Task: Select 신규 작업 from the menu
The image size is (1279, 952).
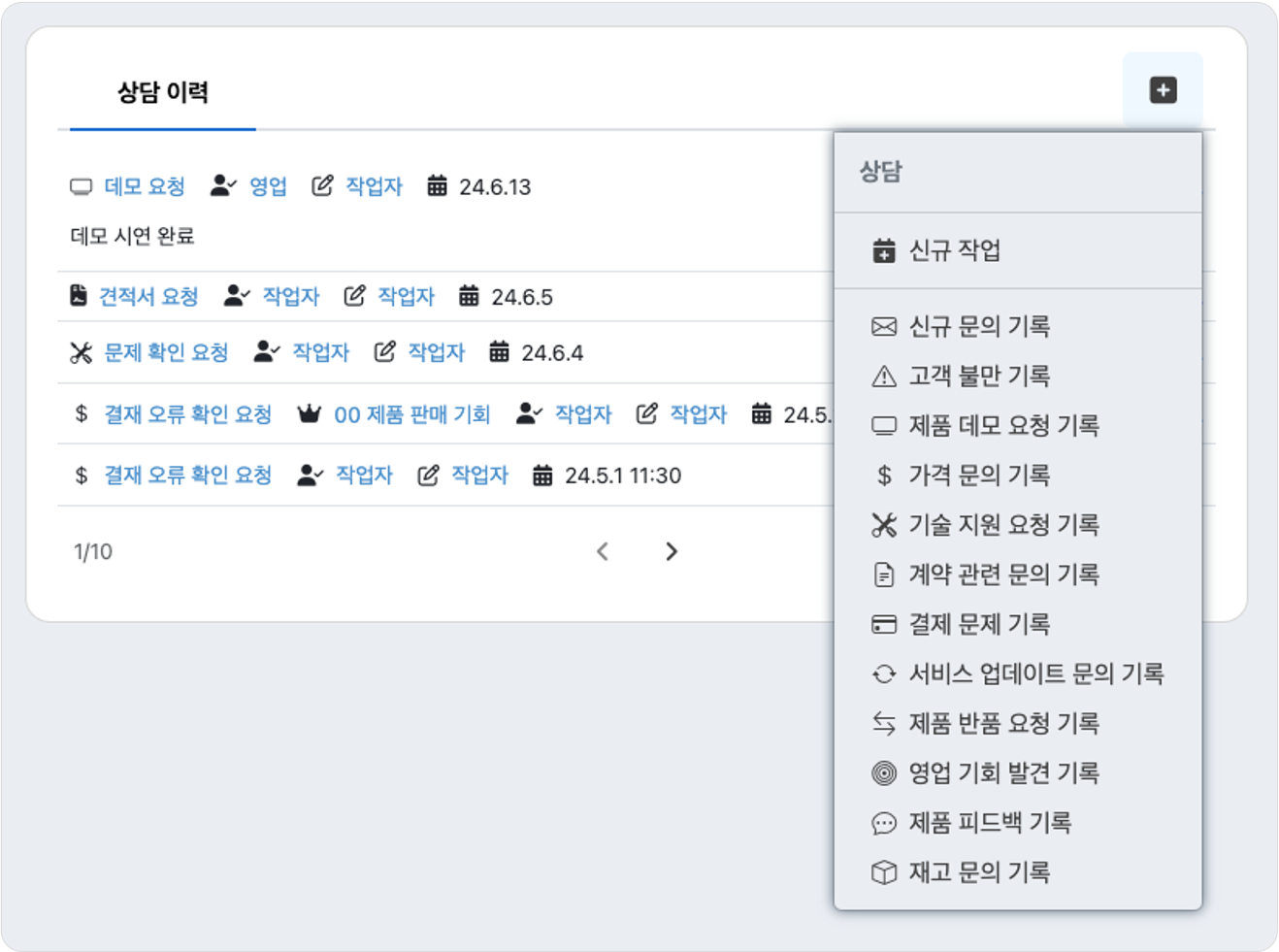Action: pyautogui.click(x=1018, y=250)
